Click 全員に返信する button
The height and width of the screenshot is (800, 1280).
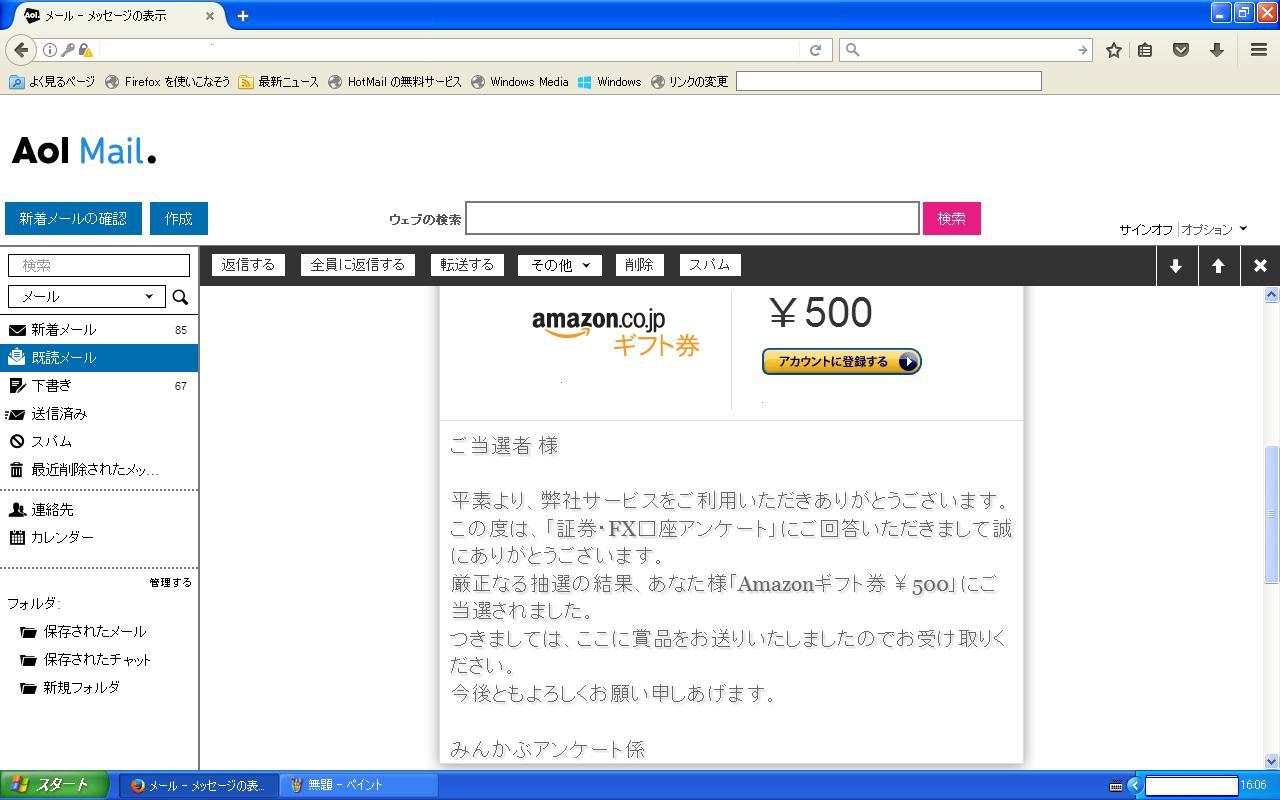[358, 265]
